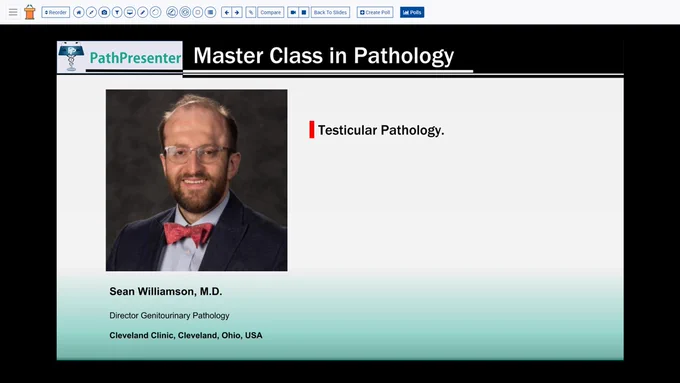Click the Create Poll button

[375, 12]
